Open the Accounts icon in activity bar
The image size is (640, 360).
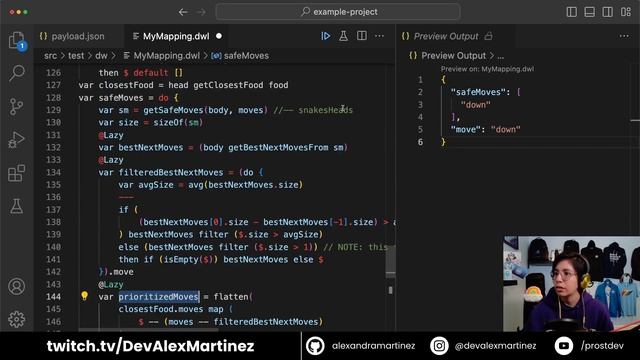(x=17, y=287)
